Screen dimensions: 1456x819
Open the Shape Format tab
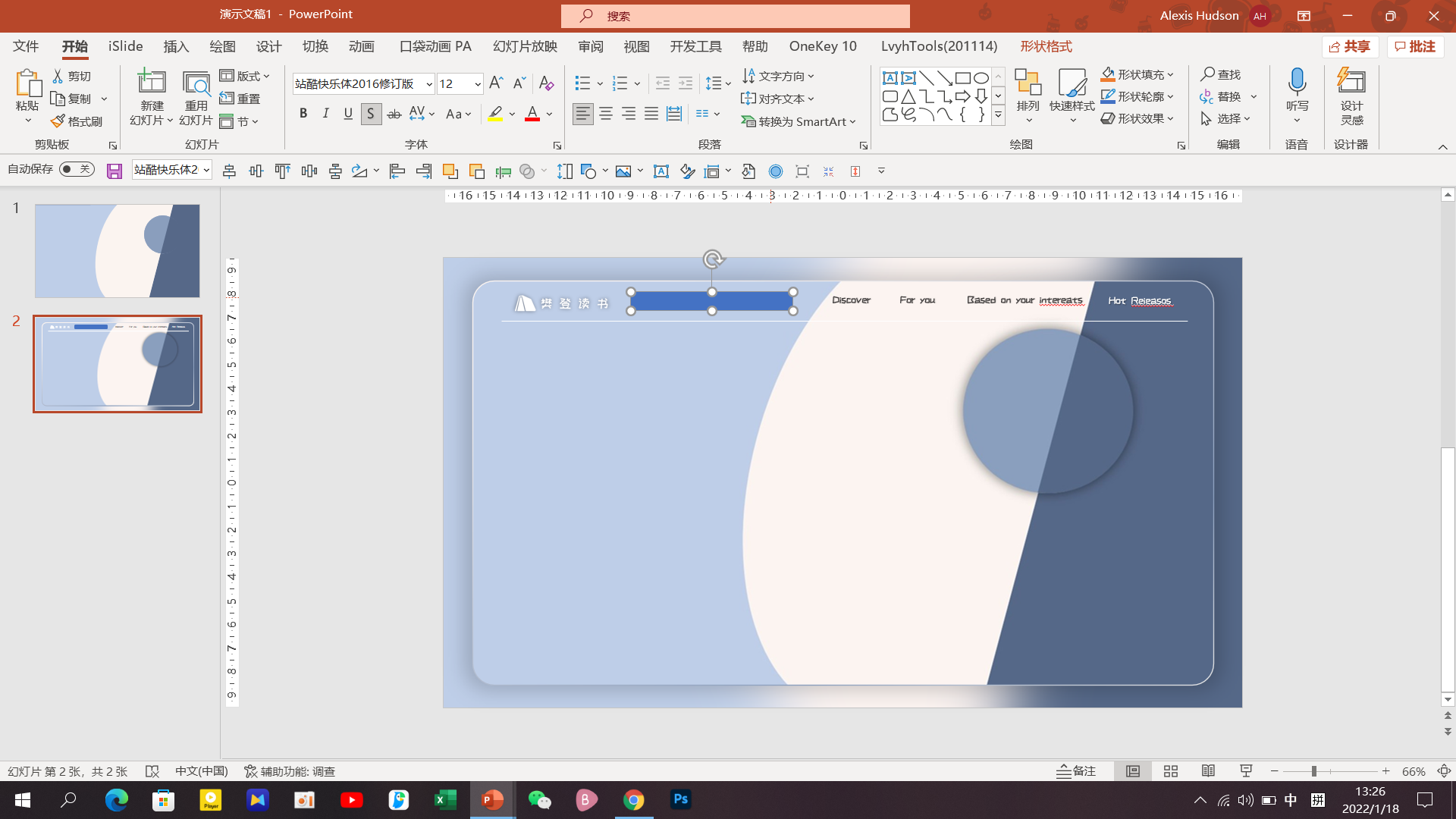point(1046,46)
